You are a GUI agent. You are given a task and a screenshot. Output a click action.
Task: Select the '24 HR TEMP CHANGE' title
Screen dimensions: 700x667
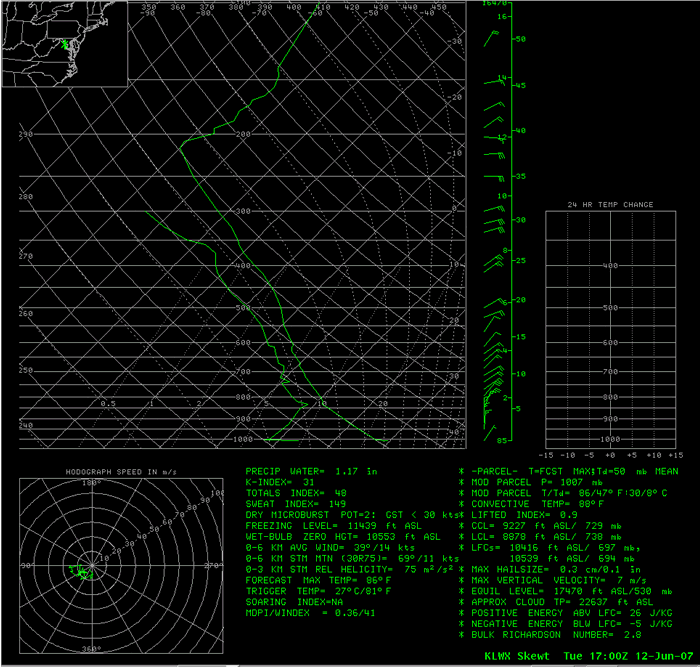coord(610,204)
